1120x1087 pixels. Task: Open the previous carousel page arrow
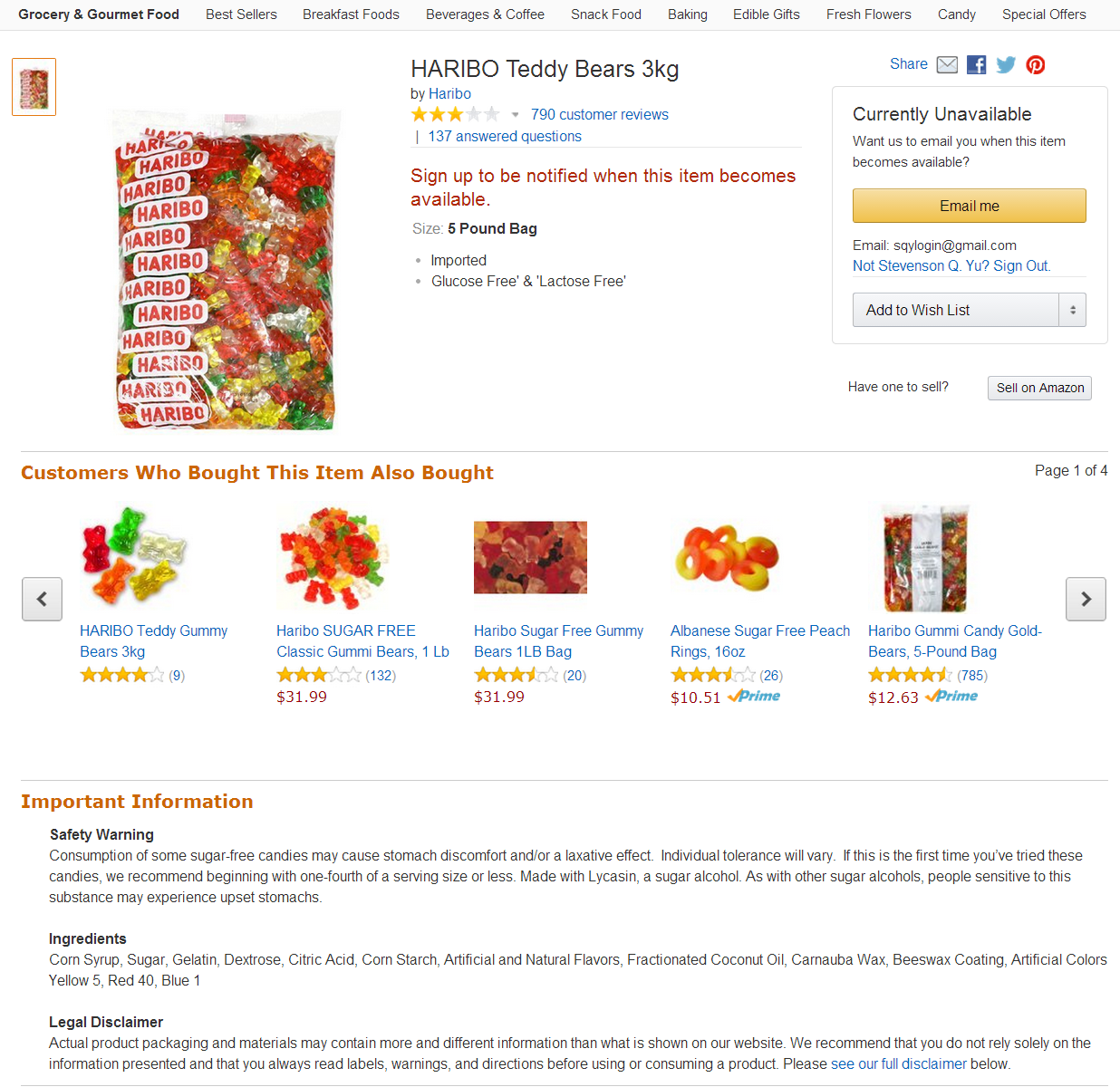tap(42, 599)
